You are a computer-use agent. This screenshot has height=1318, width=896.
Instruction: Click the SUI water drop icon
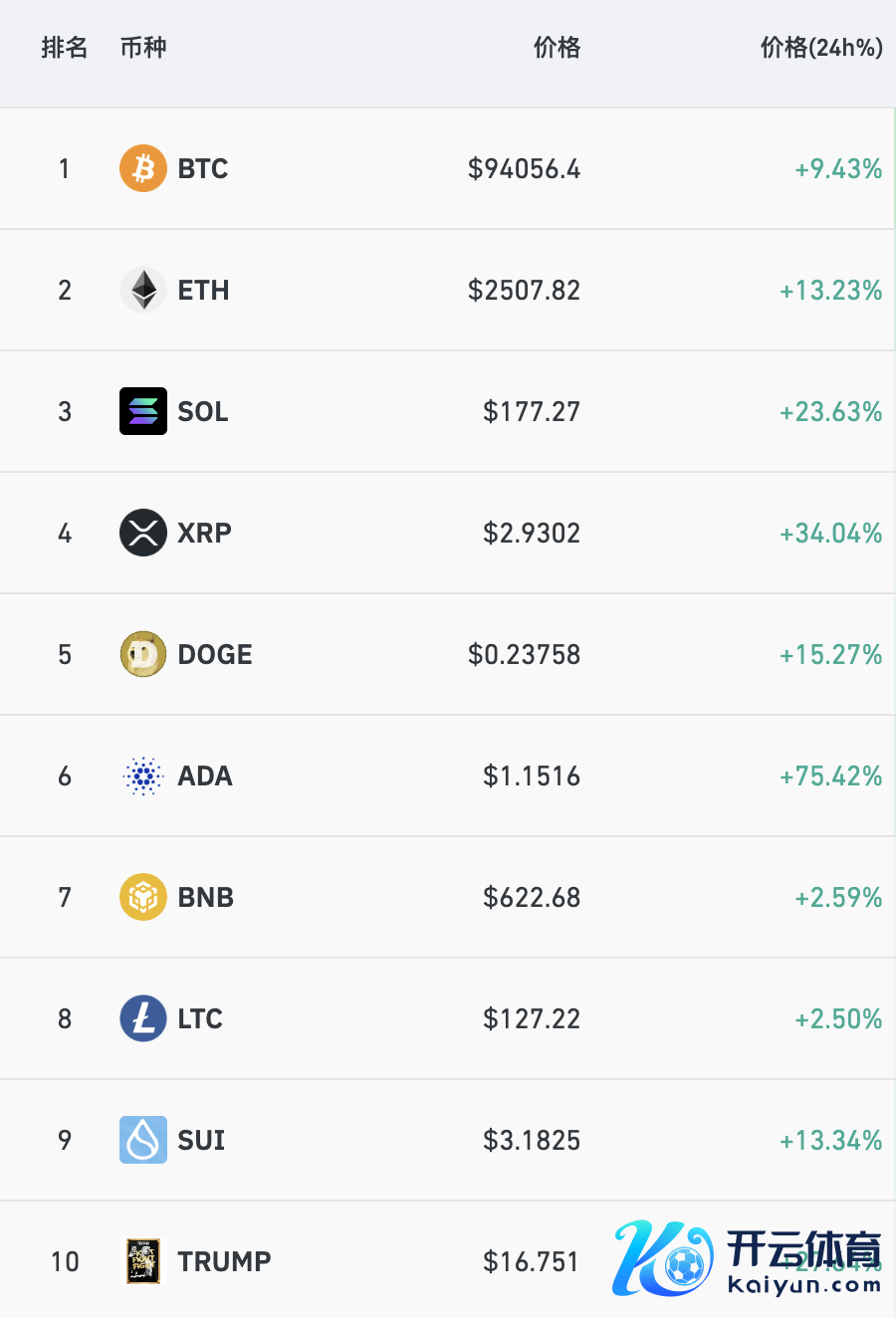click(x=143, y=1140)
